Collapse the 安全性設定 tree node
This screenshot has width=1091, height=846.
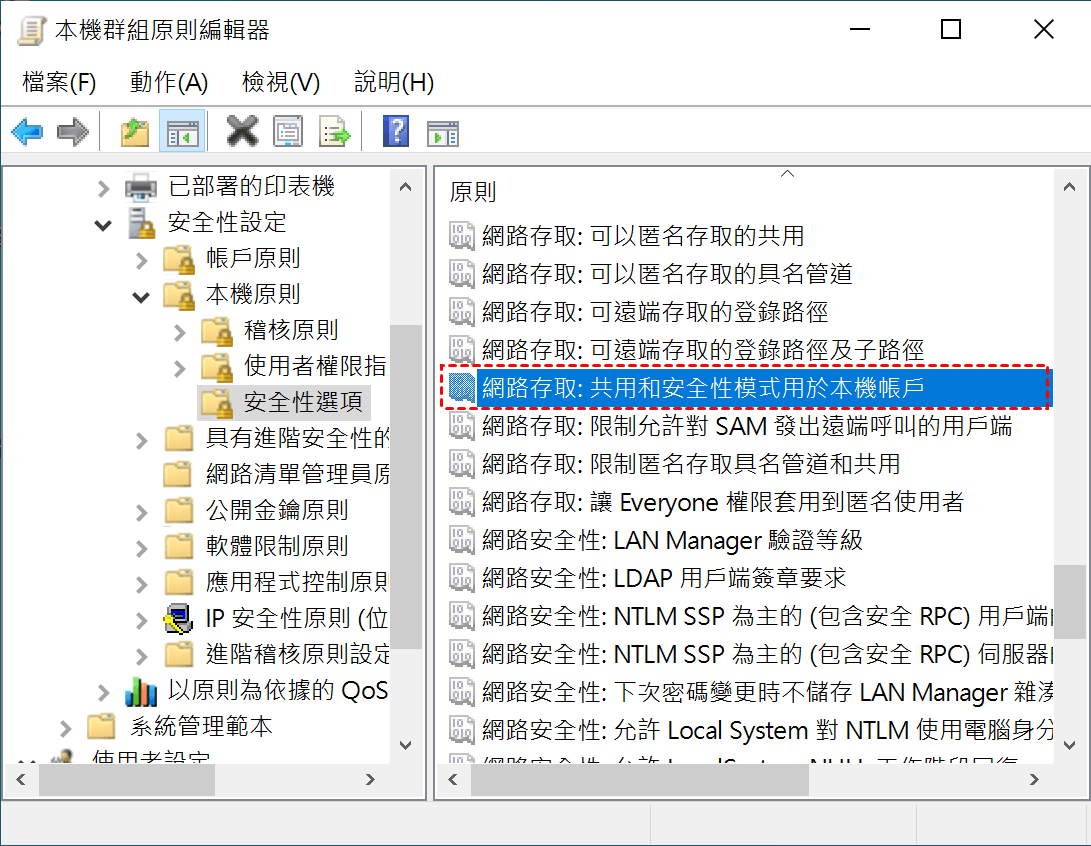(103, 225)
